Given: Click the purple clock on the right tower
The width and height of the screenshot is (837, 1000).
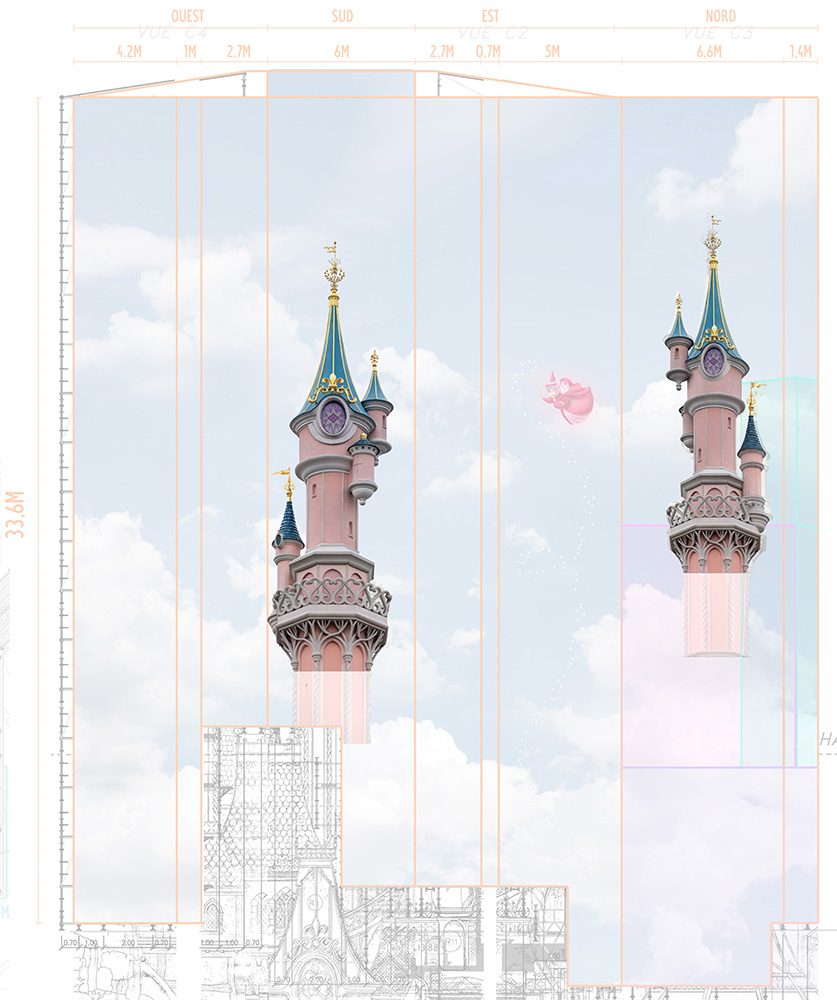Looking at the screenshot, I should (713, 361).
